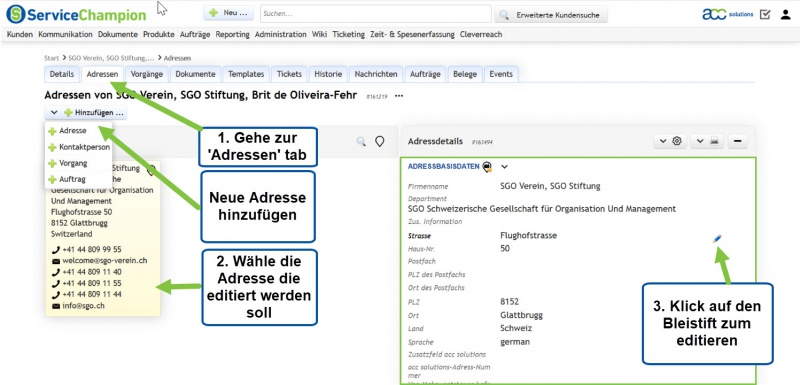Viewport: 800px width, 385px height.
Task: Click the Neu button
Action: pyautogui.click(x=229, y=13)
